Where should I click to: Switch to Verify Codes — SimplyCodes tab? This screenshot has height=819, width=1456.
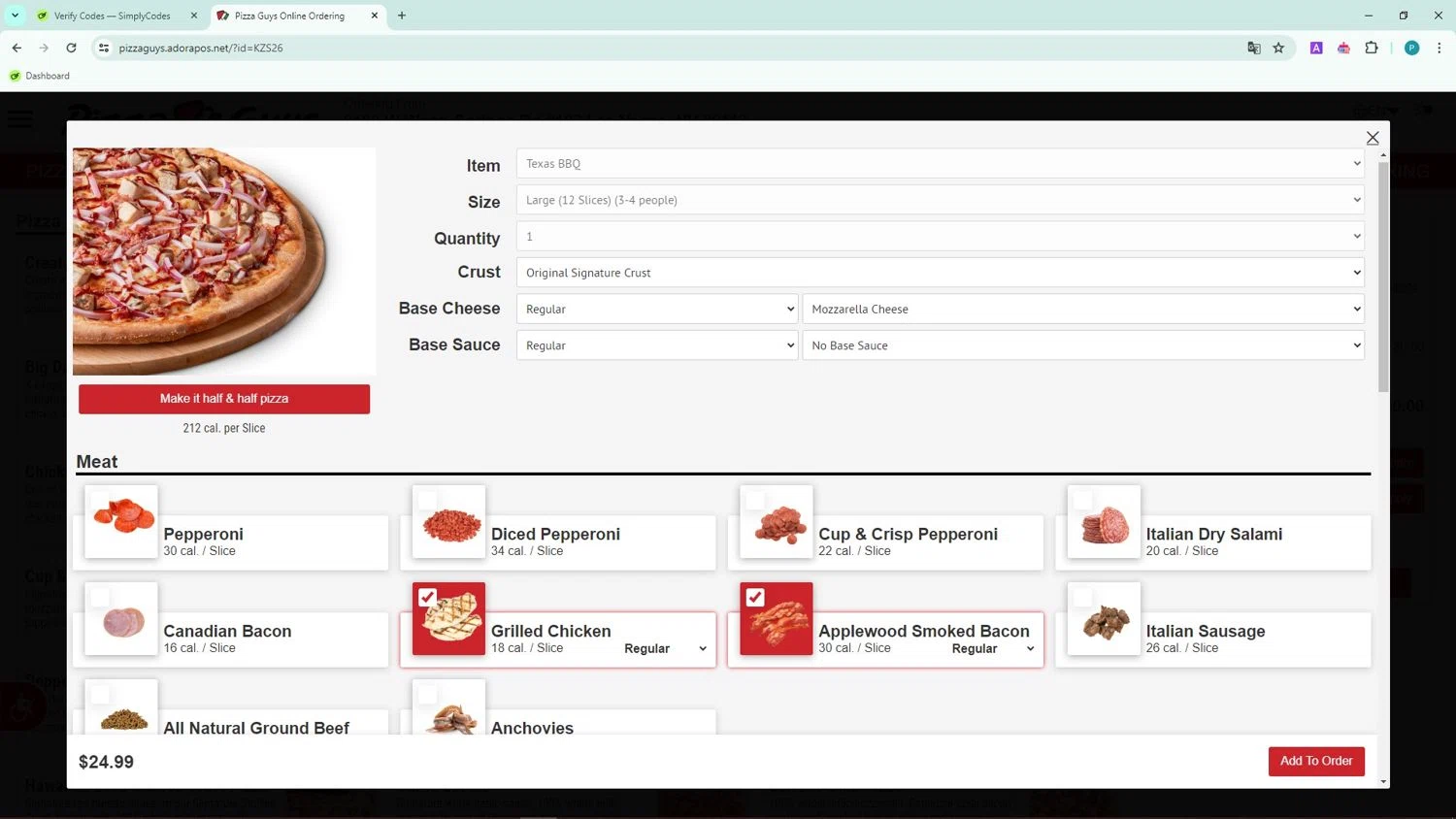[115, 16]
